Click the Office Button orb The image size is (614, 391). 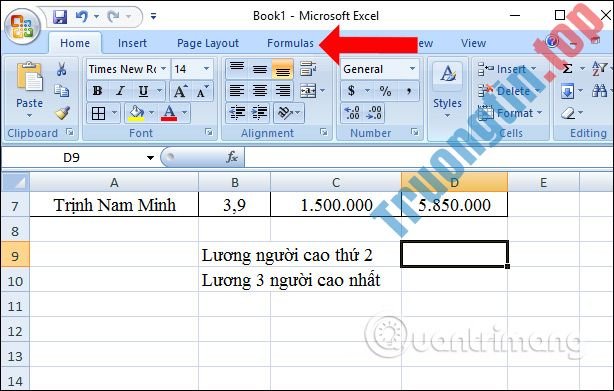pos(22,26)
